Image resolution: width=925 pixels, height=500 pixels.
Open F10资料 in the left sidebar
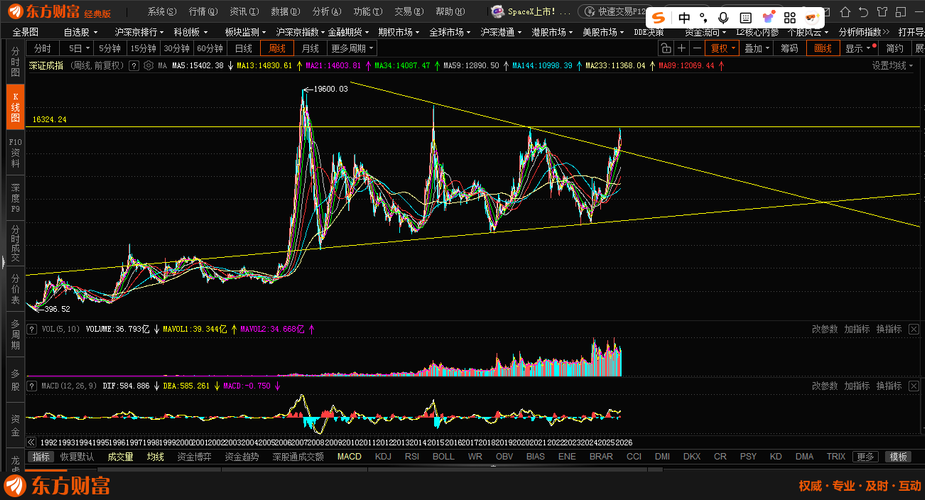[15, 153]
